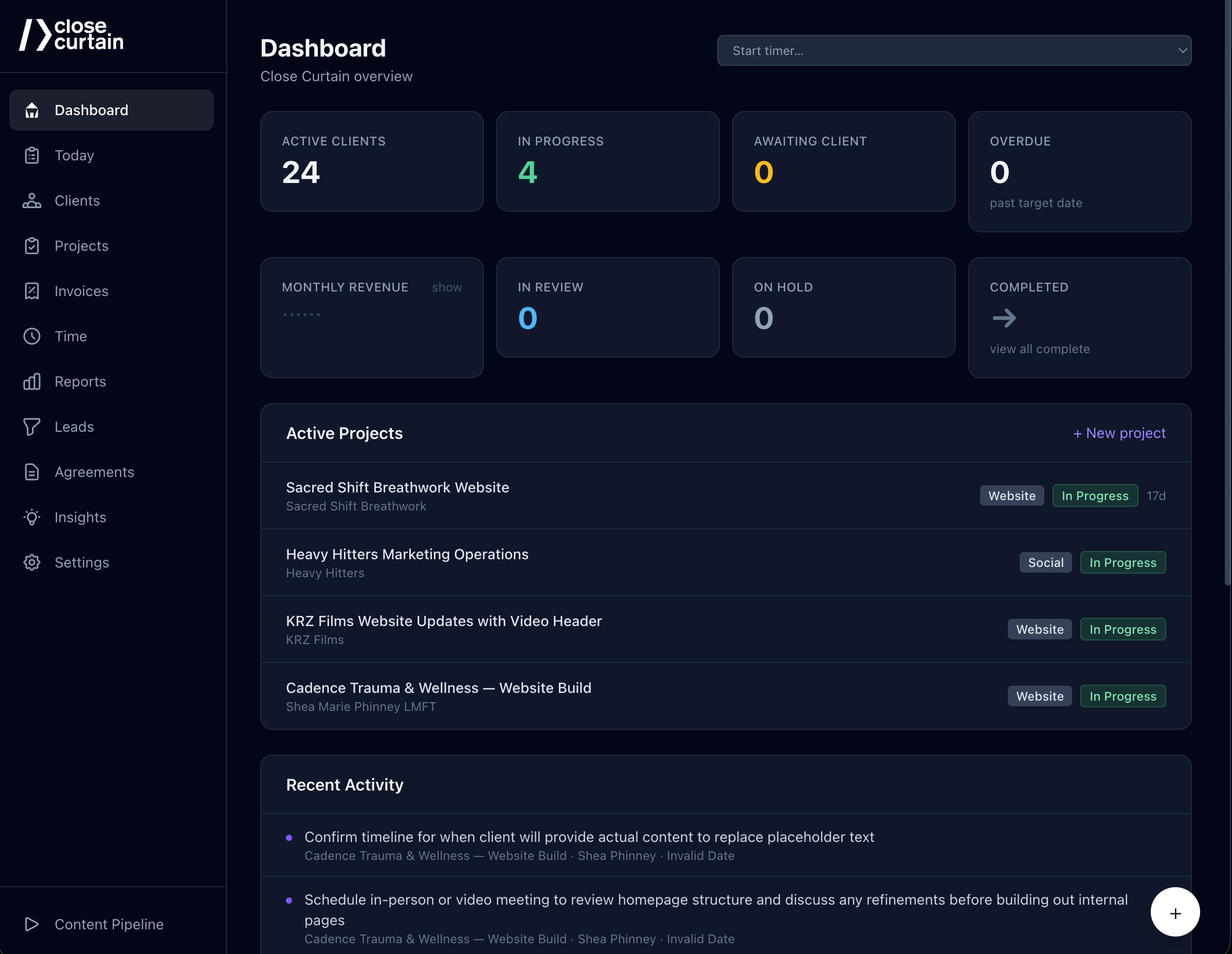Click 'Sacred Shift Breathwork' client name

[x=356, y=506]
